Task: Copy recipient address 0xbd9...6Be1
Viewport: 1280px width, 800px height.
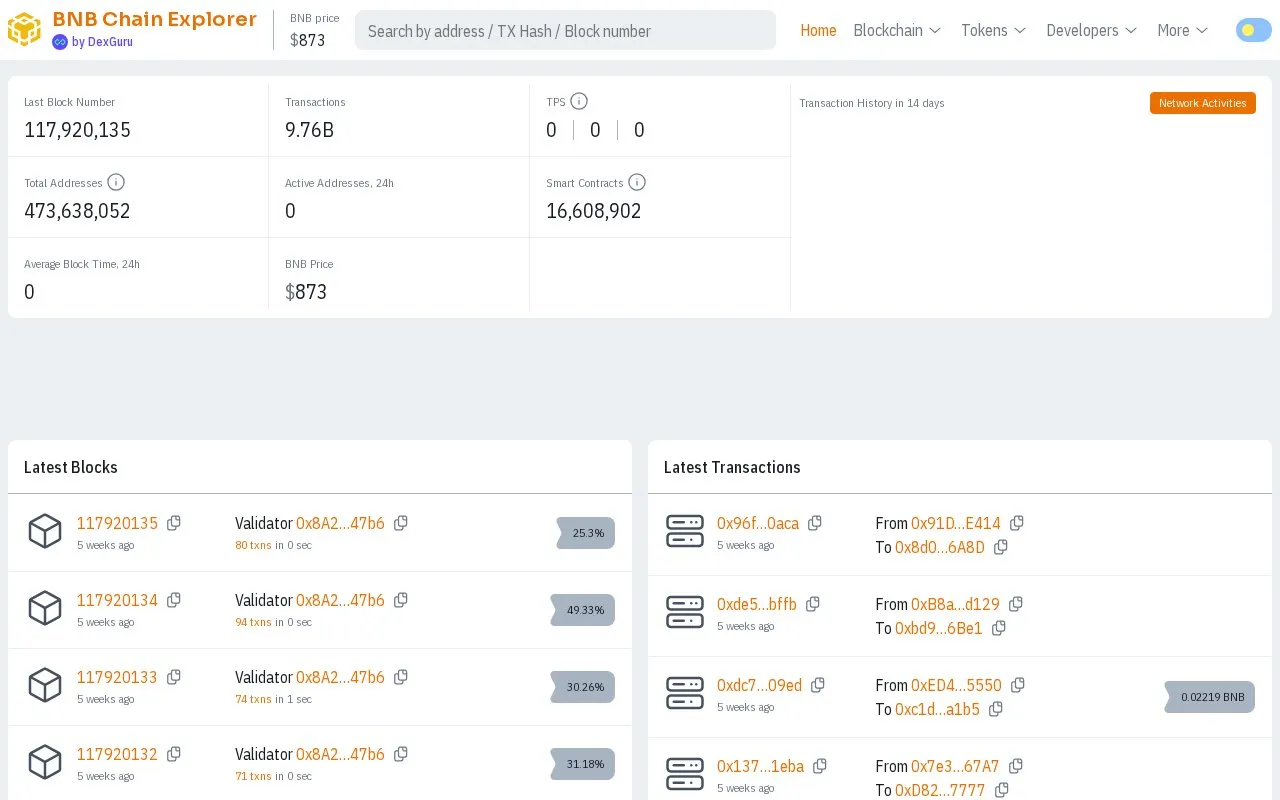Action: [999, 628]
